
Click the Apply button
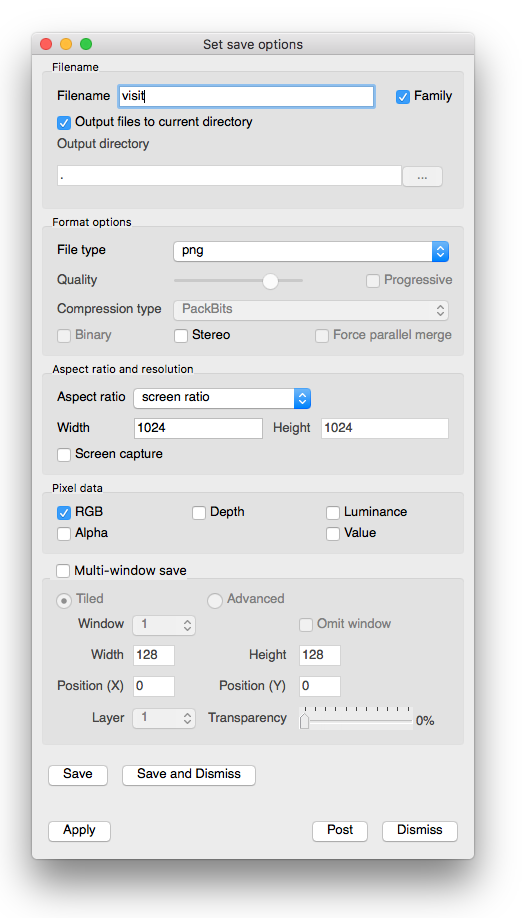(x=79, y=831)
